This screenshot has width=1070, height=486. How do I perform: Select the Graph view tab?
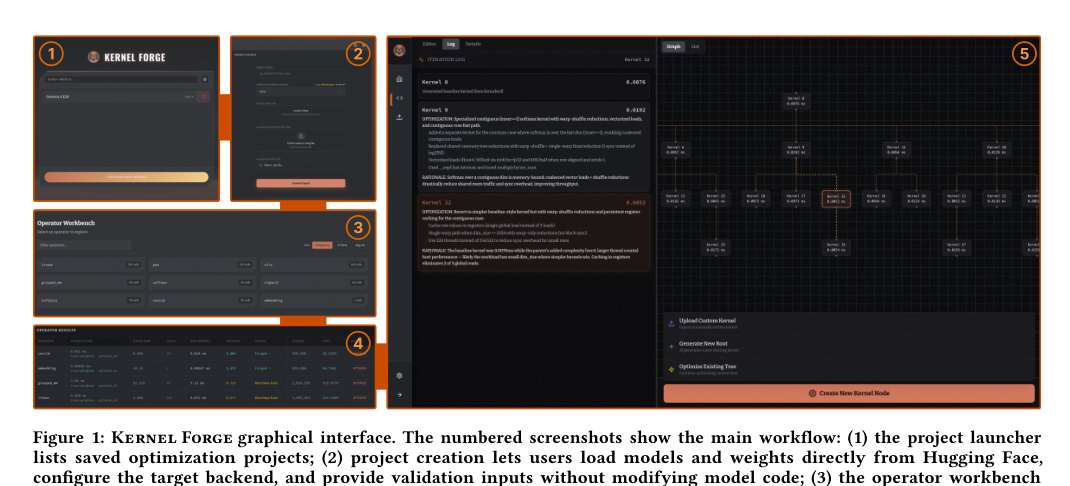674,46
